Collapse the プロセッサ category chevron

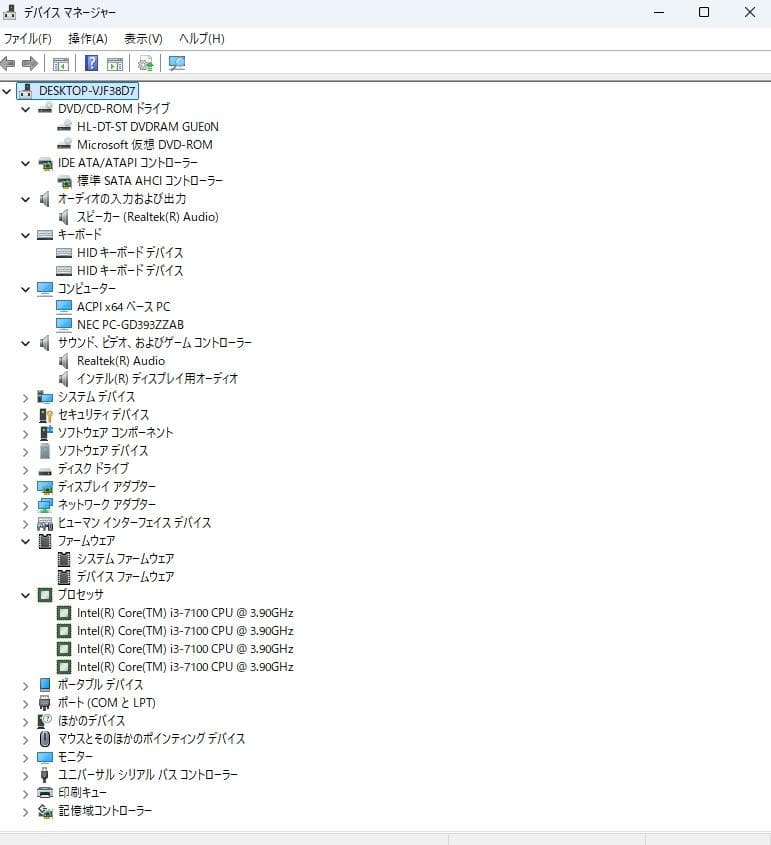tap(25, 595)
